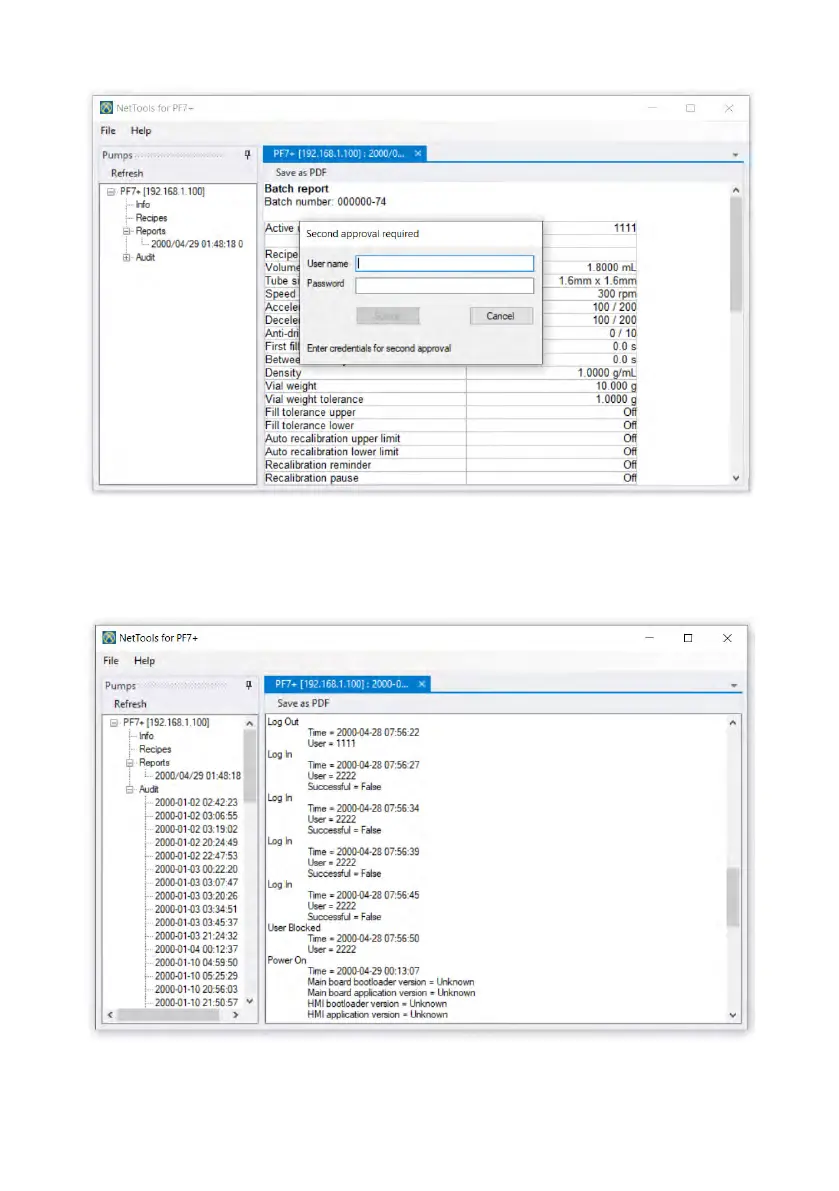Image resolution: width=839 pixels, height=1191 pixels.
Task: Select audit entry 2000-01-02 20:24:49
Action: 196,842
